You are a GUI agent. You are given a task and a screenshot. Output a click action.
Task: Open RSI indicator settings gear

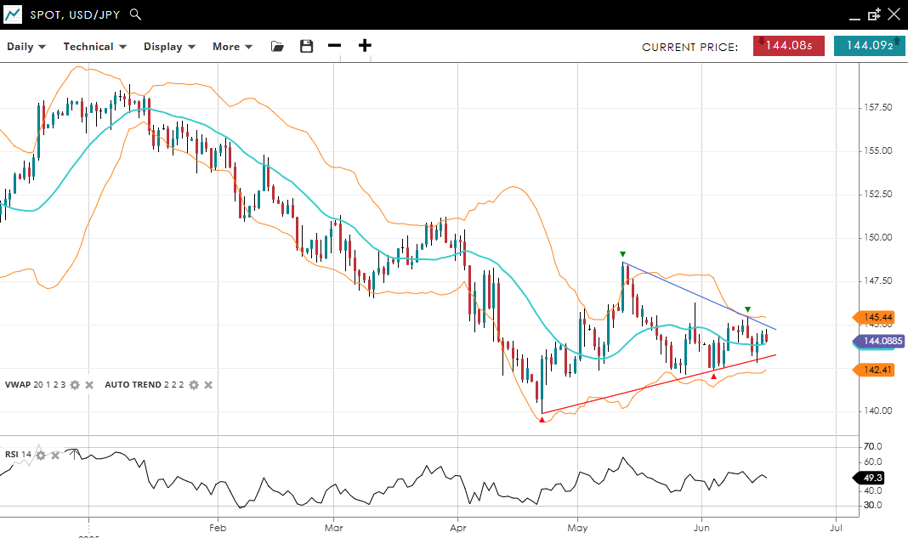pos(41,455)
